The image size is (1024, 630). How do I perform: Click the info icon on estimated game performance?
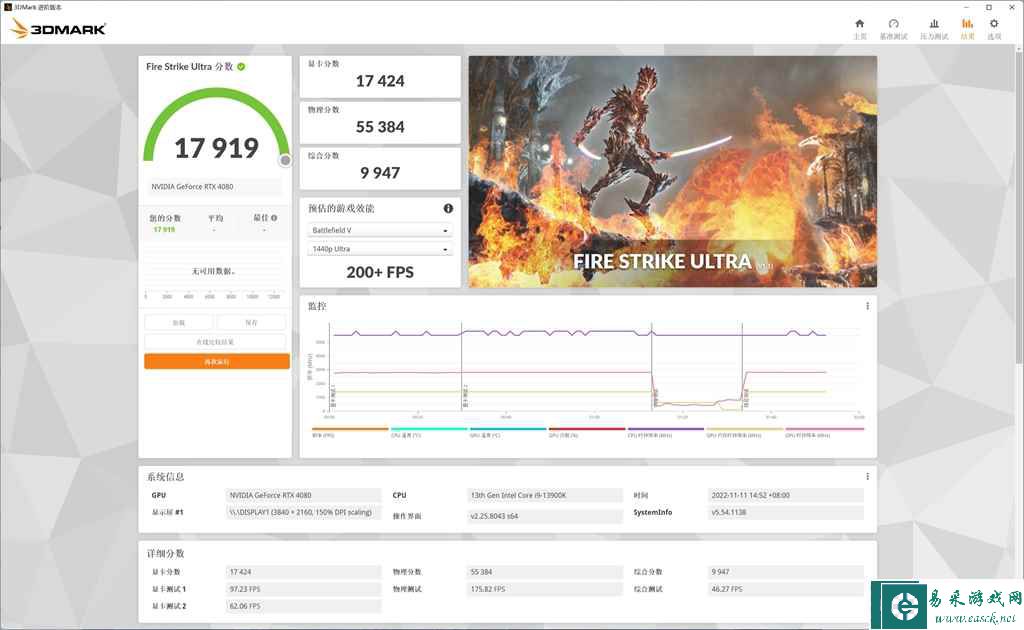448,208
